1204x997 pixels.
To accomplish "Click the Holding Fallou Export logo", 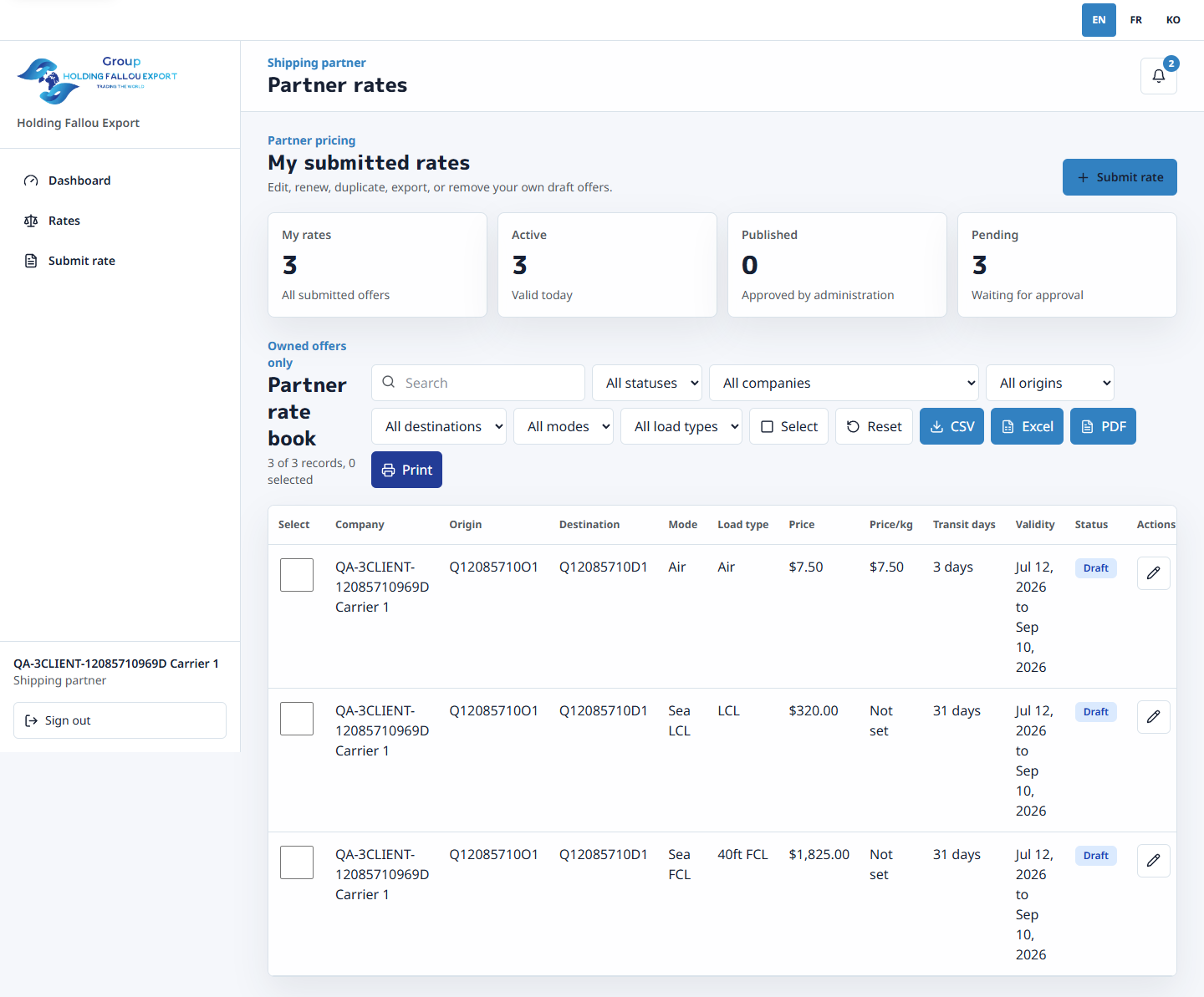I will pyautogui.click(x=98, y=79).
